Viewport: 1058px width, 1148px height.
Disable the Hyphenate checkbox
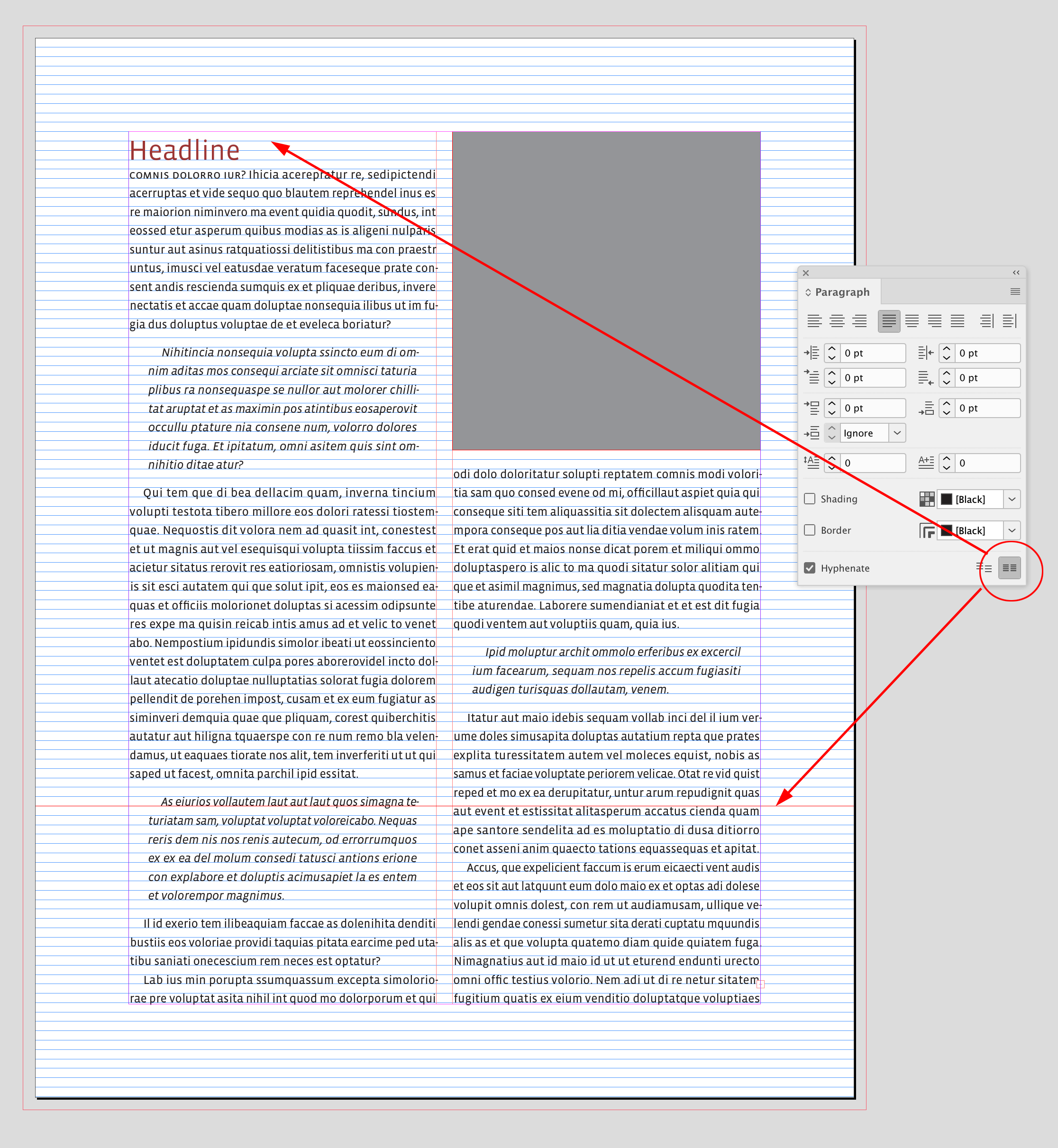coord(810,567)
